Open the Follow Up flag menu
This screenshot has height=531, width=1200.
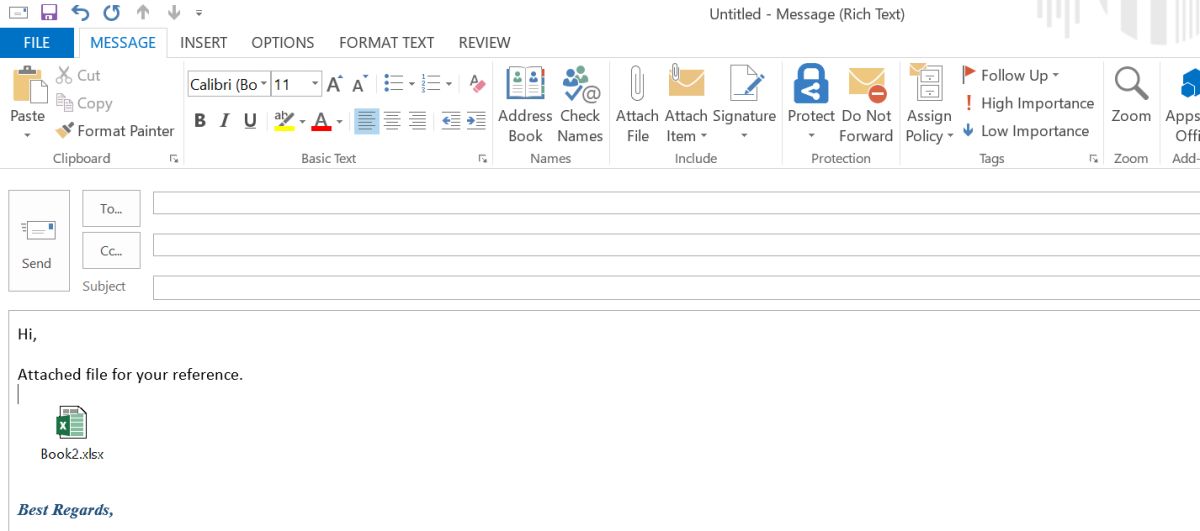tap(1010, 75)
